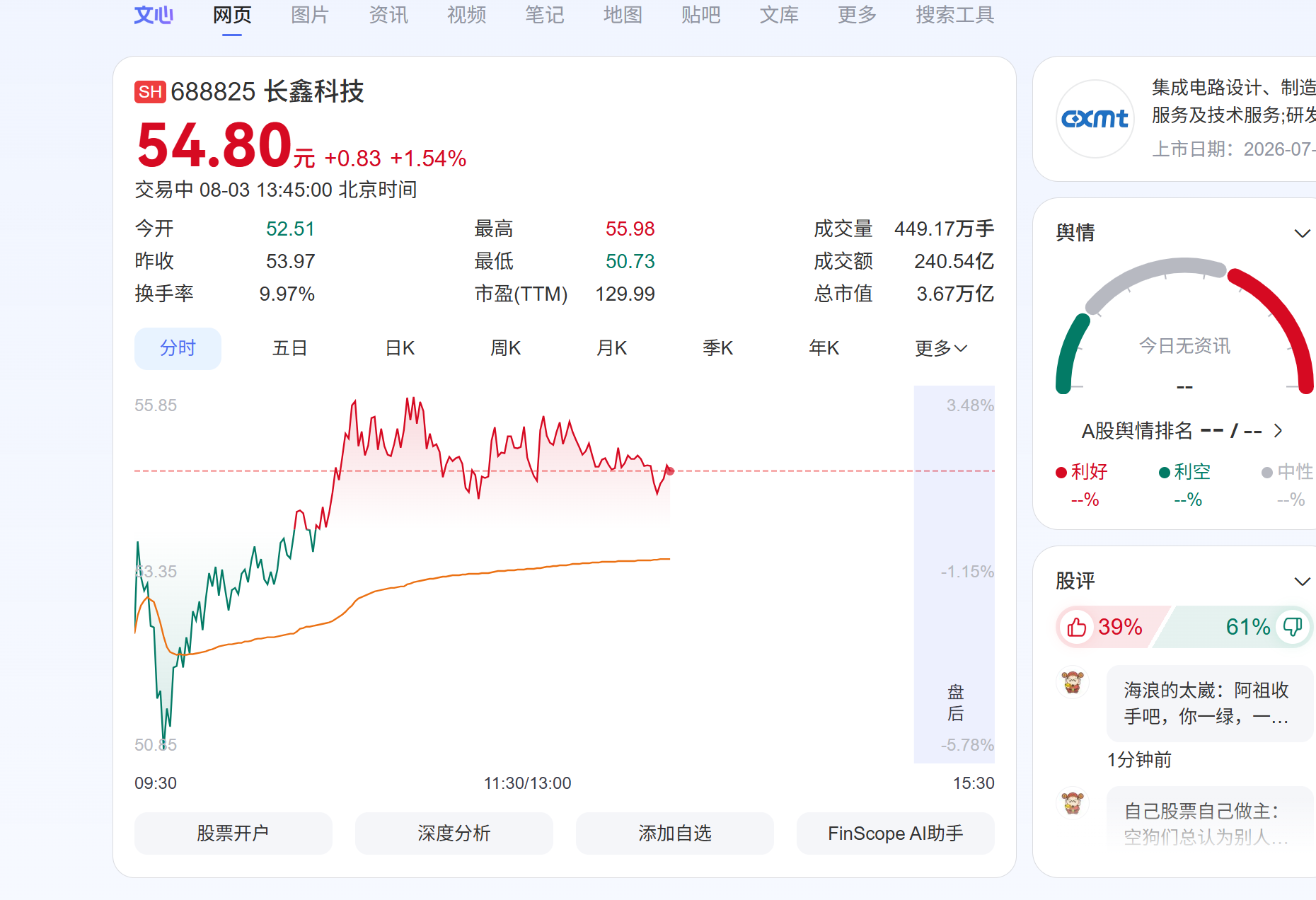Click the 盘后 after-hours chart area
The height and width of the screenshot is (900, 1316).
click(x=954, y=575)
